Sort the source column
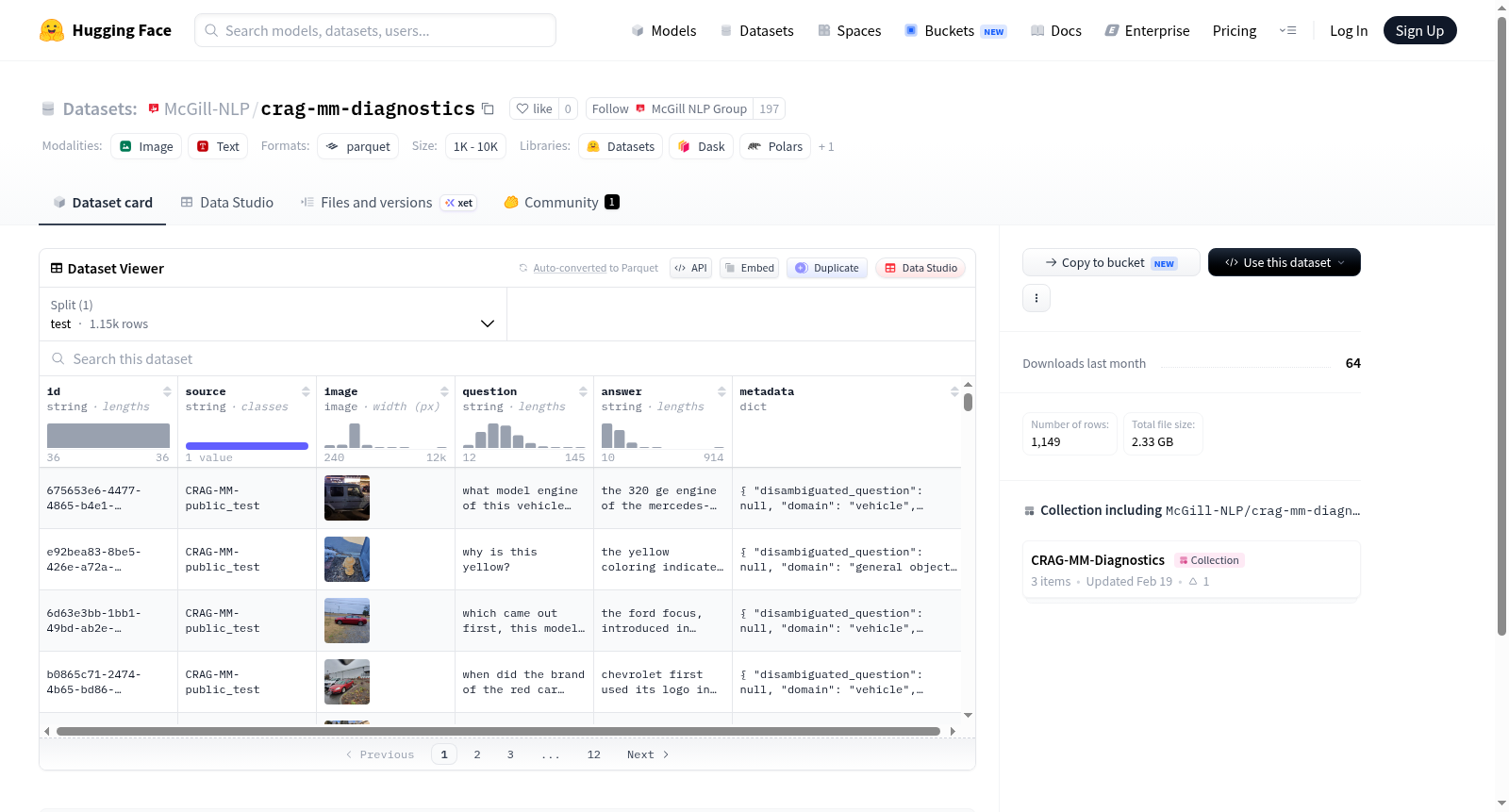Viewport: 1509px width, 812px height. click(x=306, y=391)
